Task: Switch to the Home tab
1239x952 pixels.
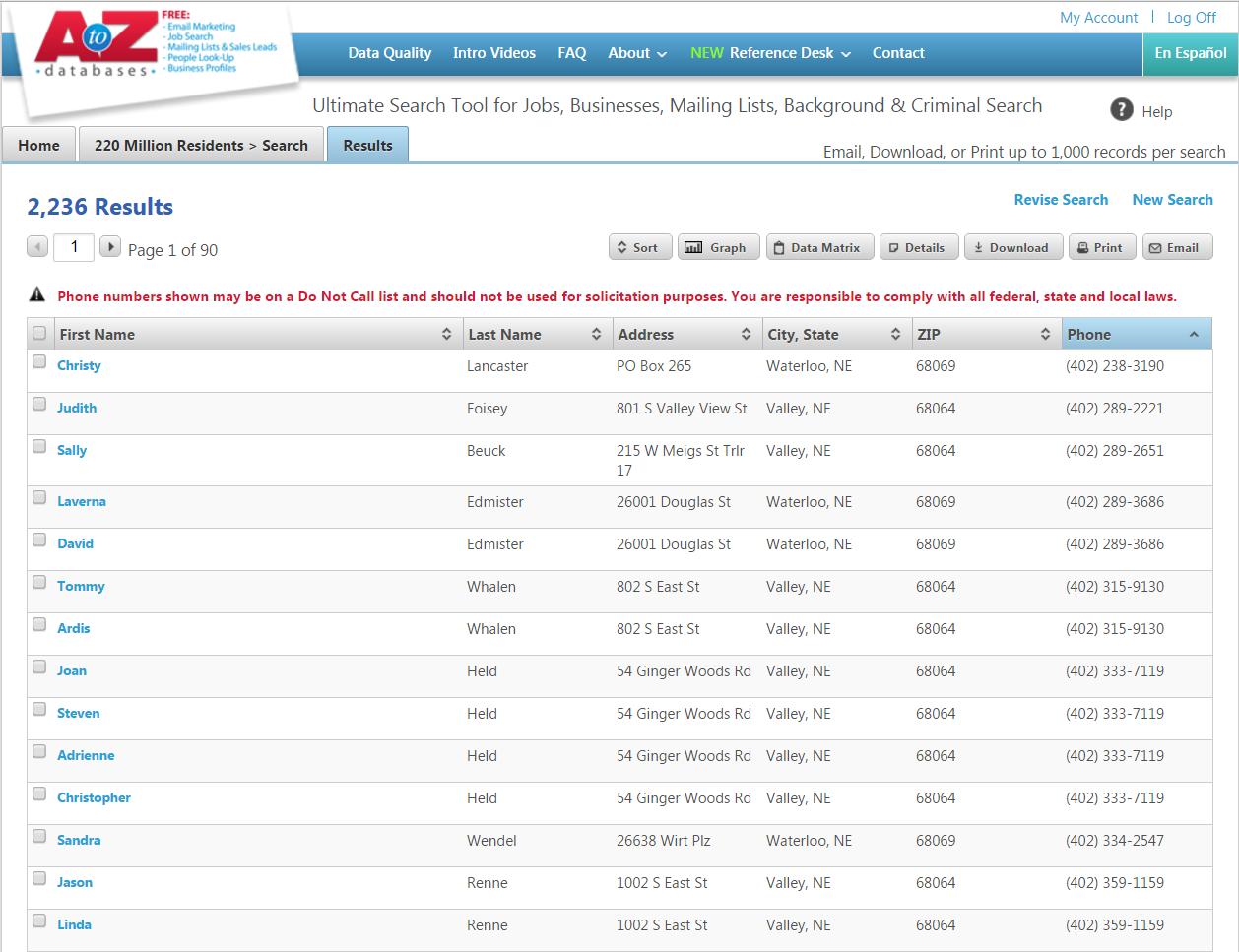Action: pos(38,145)
